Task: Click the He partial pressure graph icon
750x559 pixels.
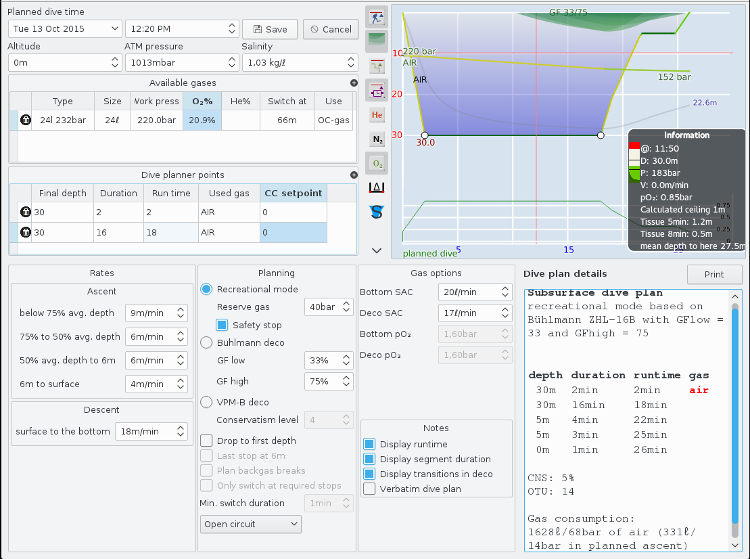Action: [377, 116]
